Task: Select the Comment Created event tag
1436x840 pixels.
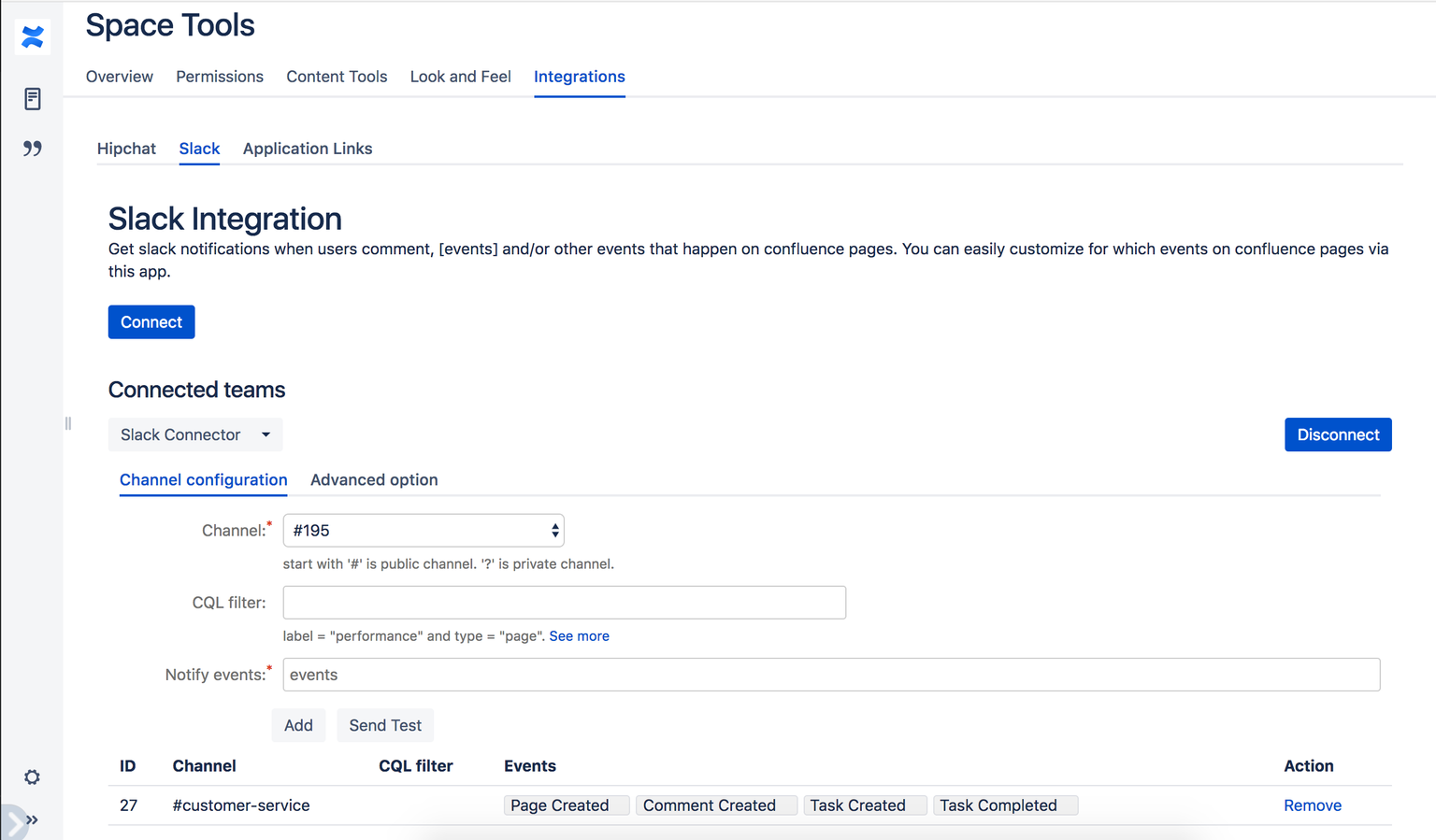Action: 717,805
